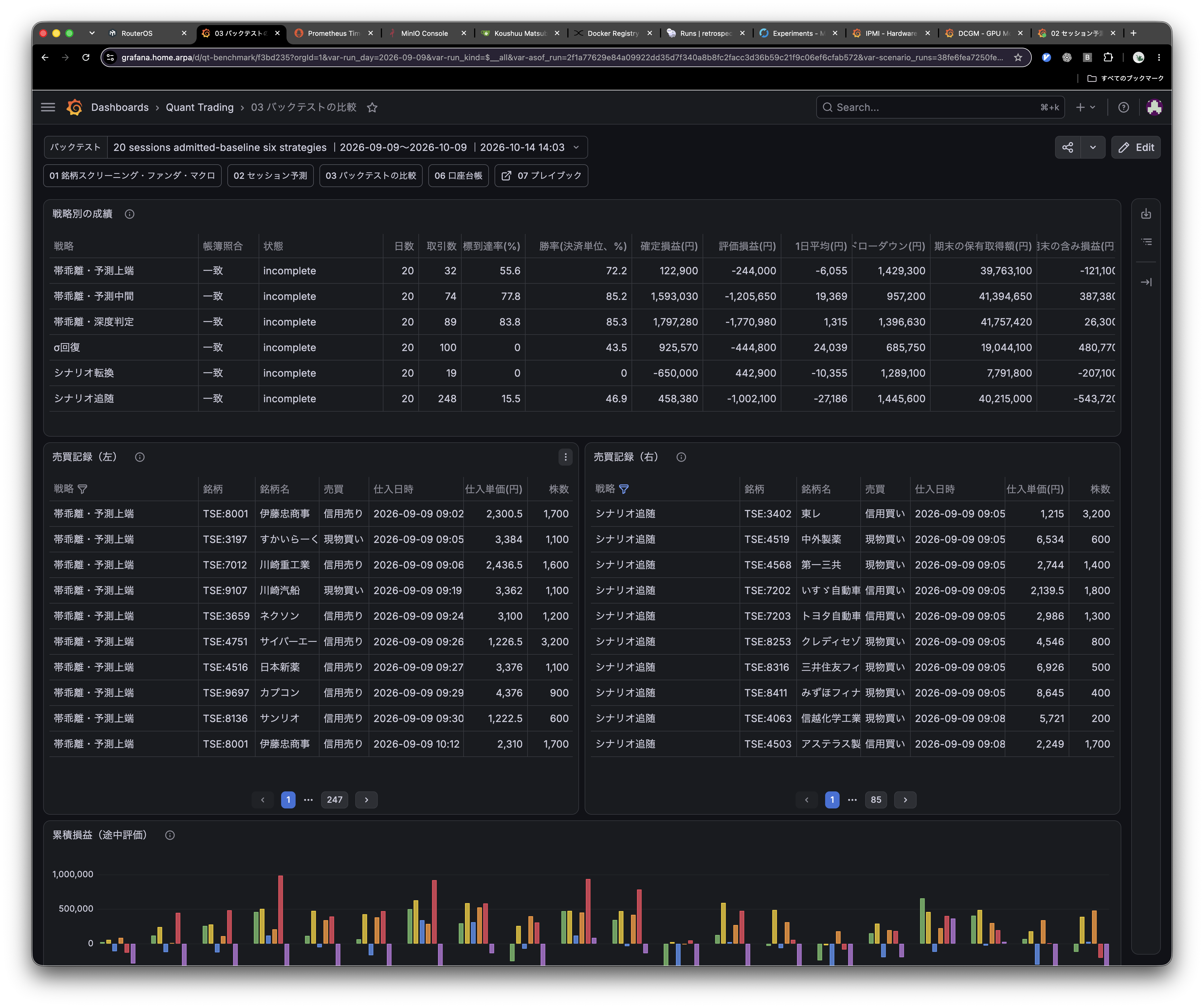Expand the plus add-new dropdown

[1086, 107]
